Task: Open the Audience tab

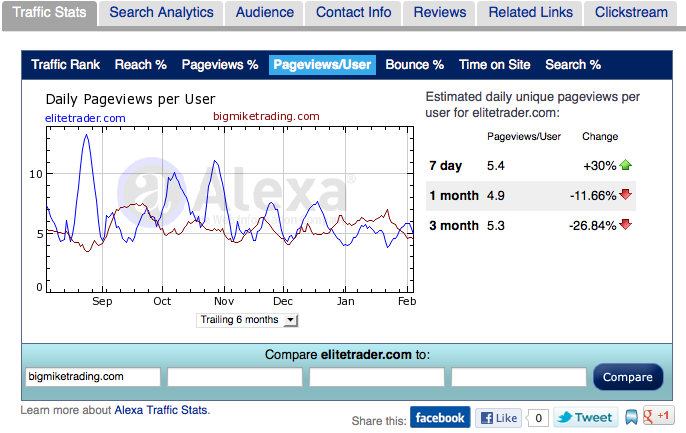Action: [265, 13]
